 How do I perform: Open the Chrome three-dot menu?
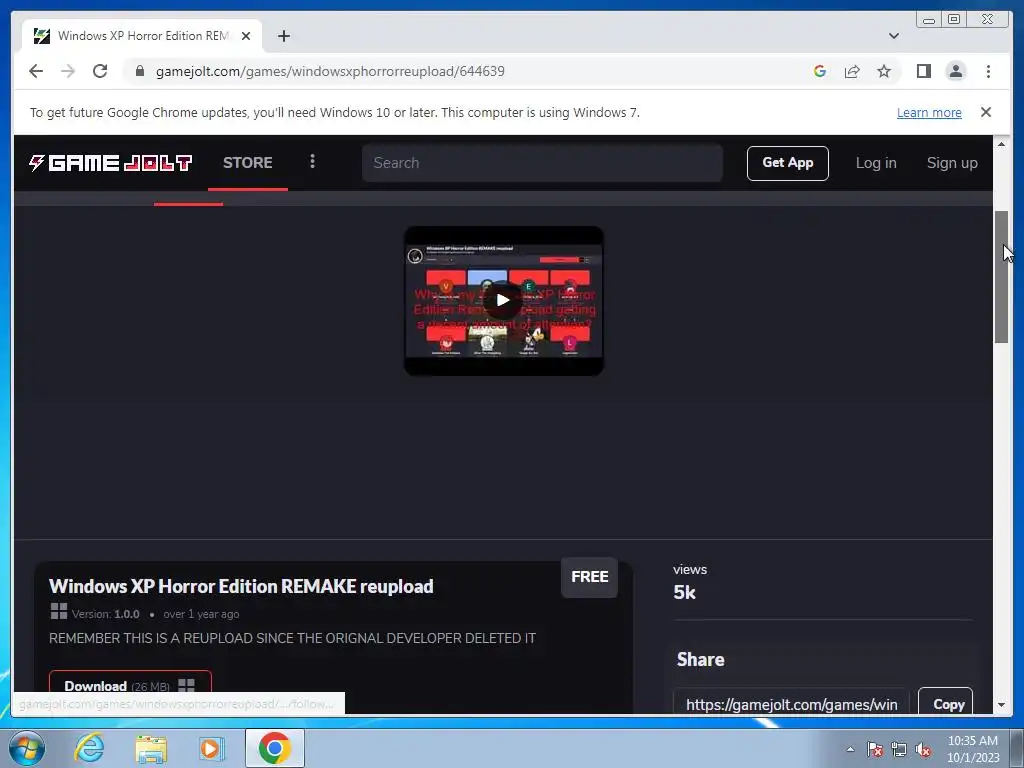988,71
